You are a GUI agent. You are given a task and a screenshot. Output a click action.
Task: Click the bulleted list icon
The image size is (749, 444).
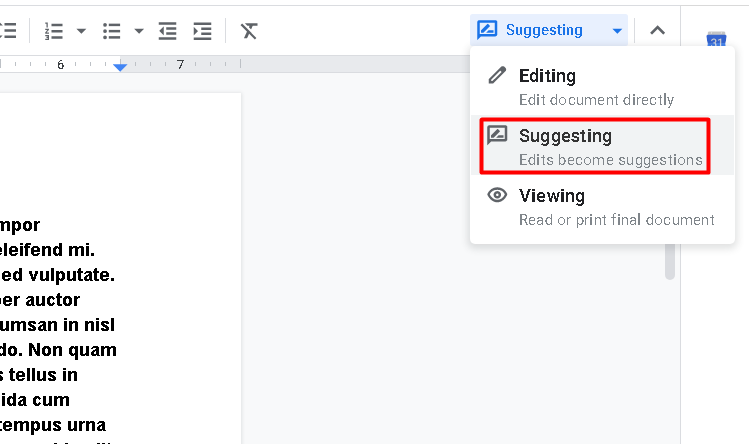pyautogui.click(x=112, y=31)
